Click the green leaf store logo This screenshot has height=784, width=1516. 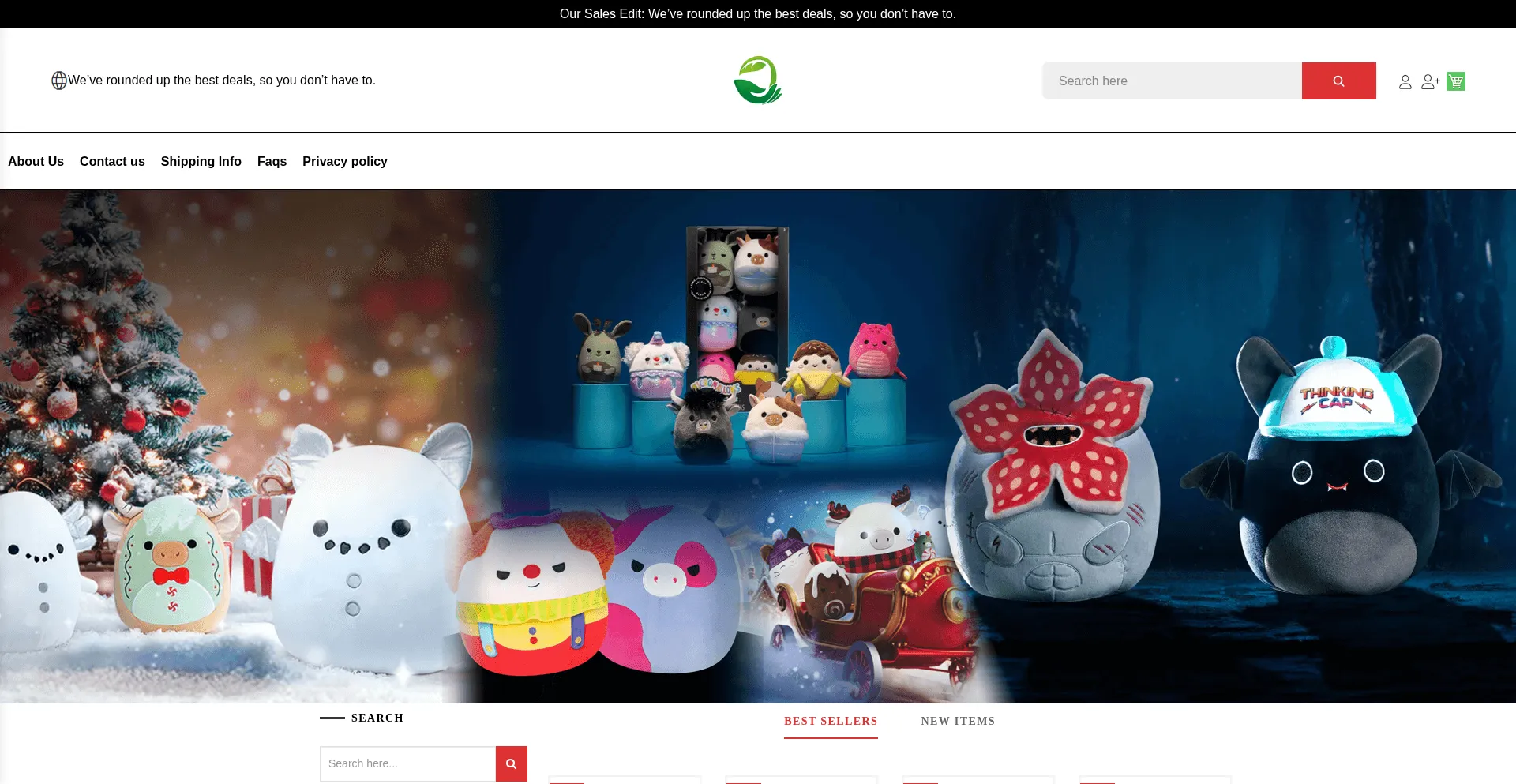(x=758, y=80)
